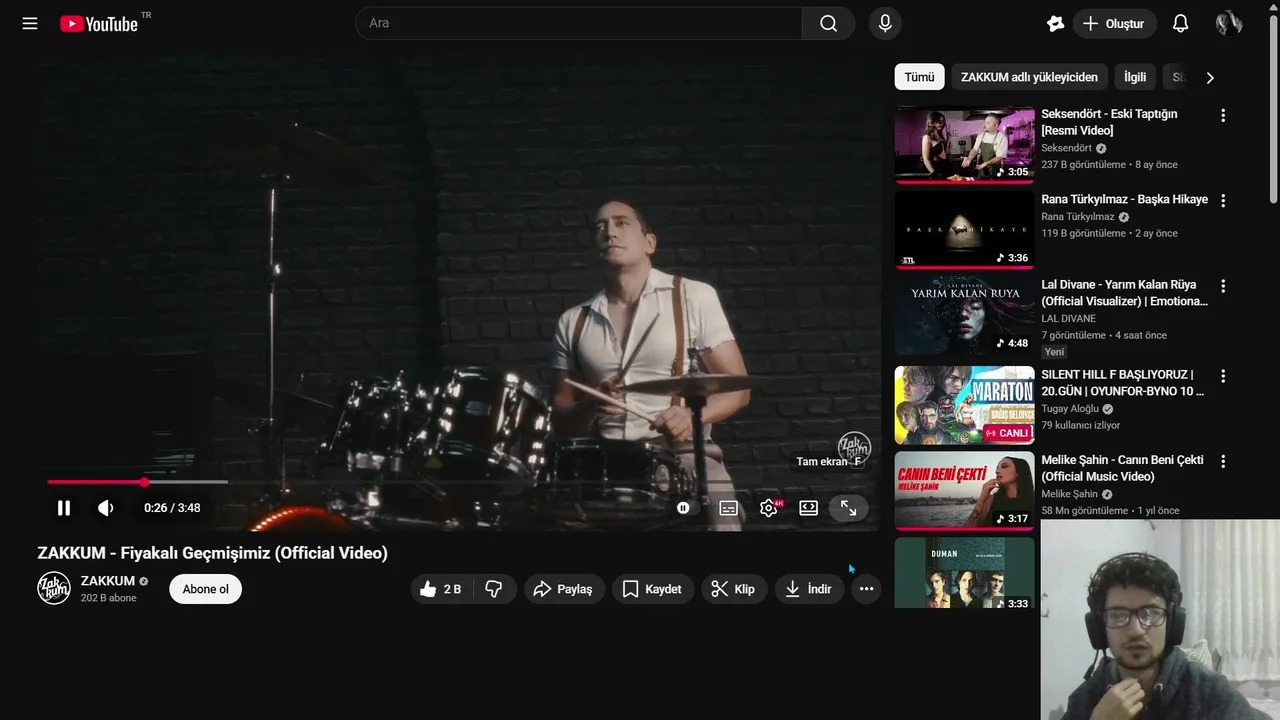Screen dimensions: 1280x720
Task: Pause the video
Action: [x=63, y=508]
